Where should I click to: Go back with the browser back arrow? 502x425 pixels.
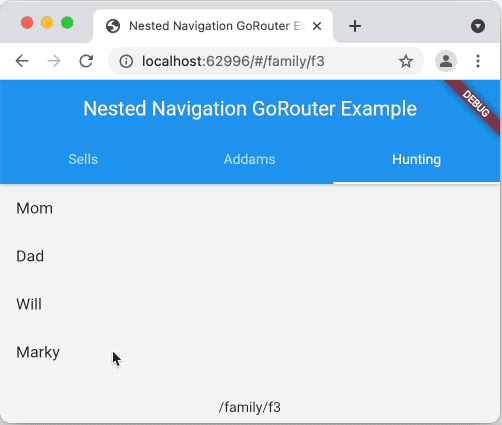[x=22, y=61]
